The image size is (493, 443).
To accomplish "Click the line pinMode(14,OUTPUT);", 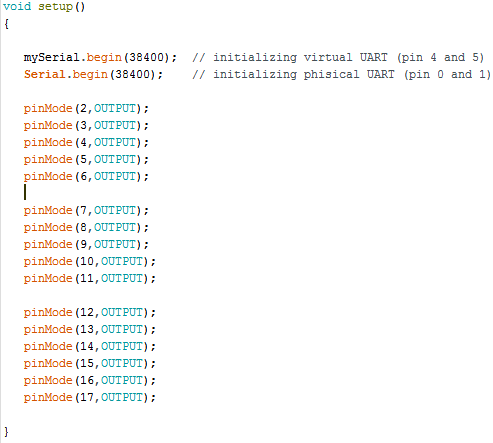I will (x=90, y=346).
